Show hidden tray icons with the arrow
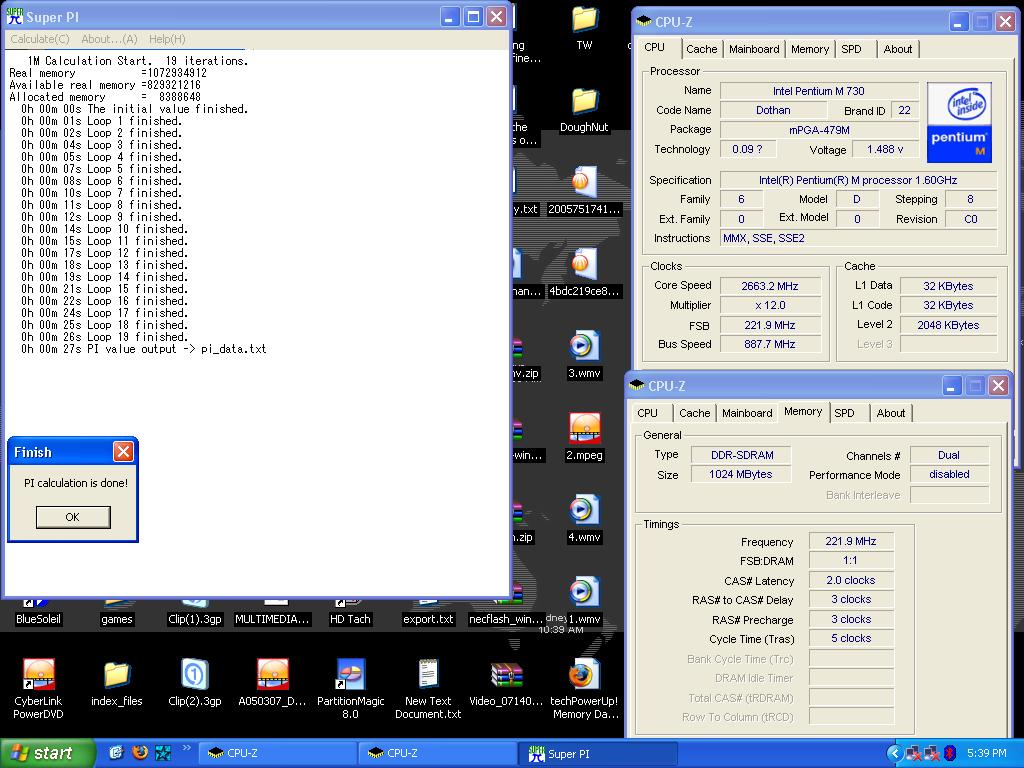The height and width of the screenshot is (768, 1024). point(895,754)
